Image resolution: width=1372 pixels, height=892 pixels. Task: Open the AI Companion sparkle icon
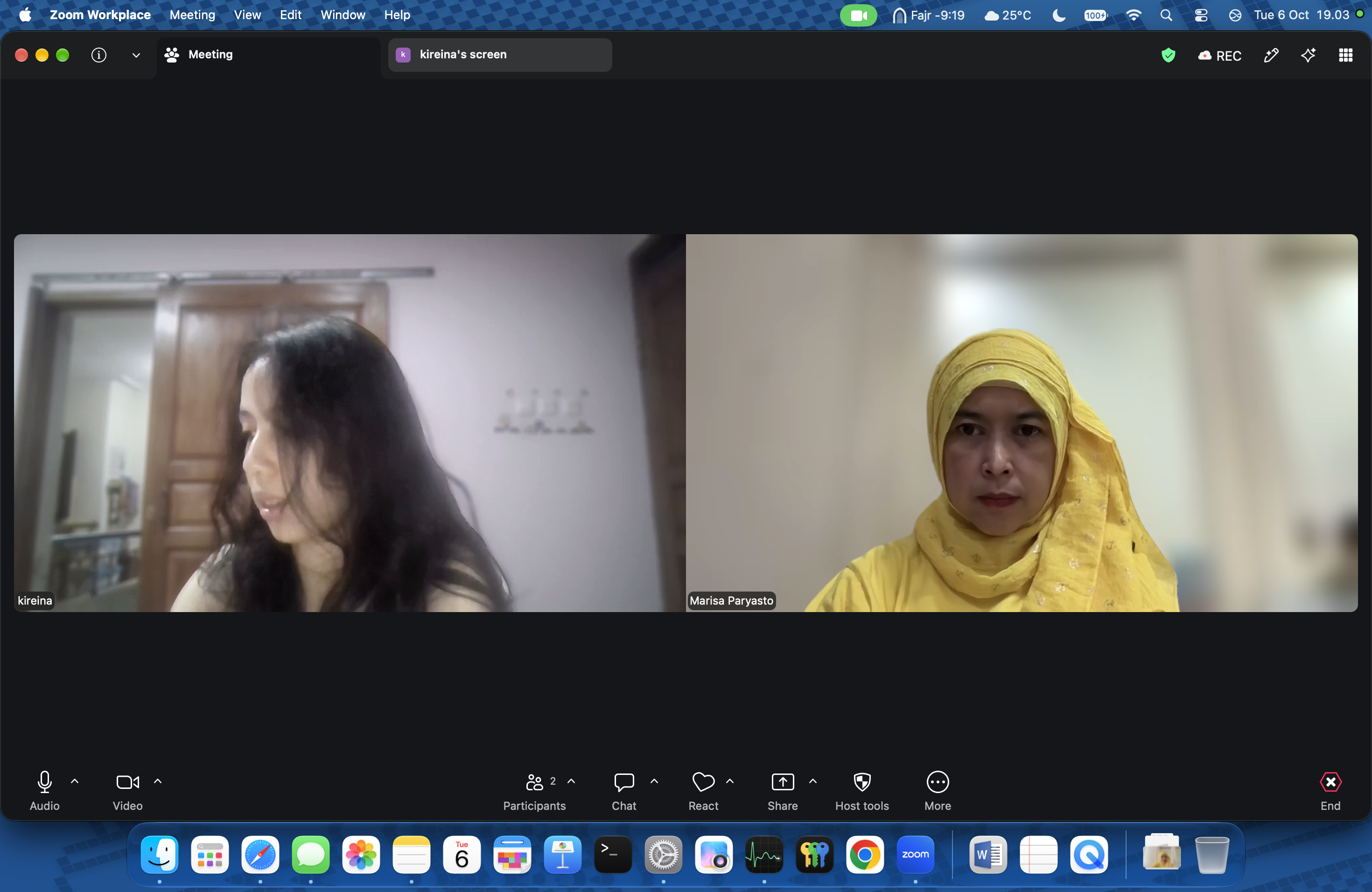[1308, 56]
